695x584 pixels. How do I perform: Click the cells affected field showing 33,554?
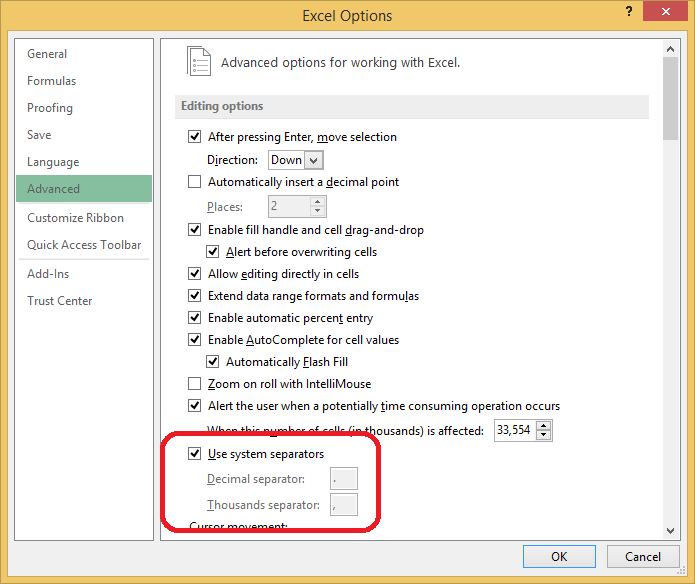point(515,430)
